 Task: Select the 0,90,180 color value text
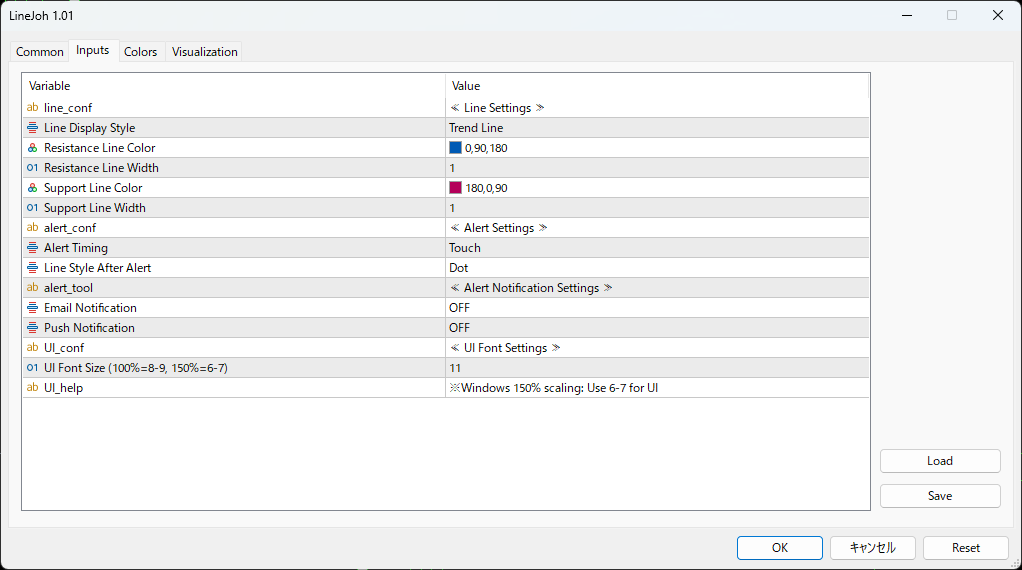pos(486,148)
